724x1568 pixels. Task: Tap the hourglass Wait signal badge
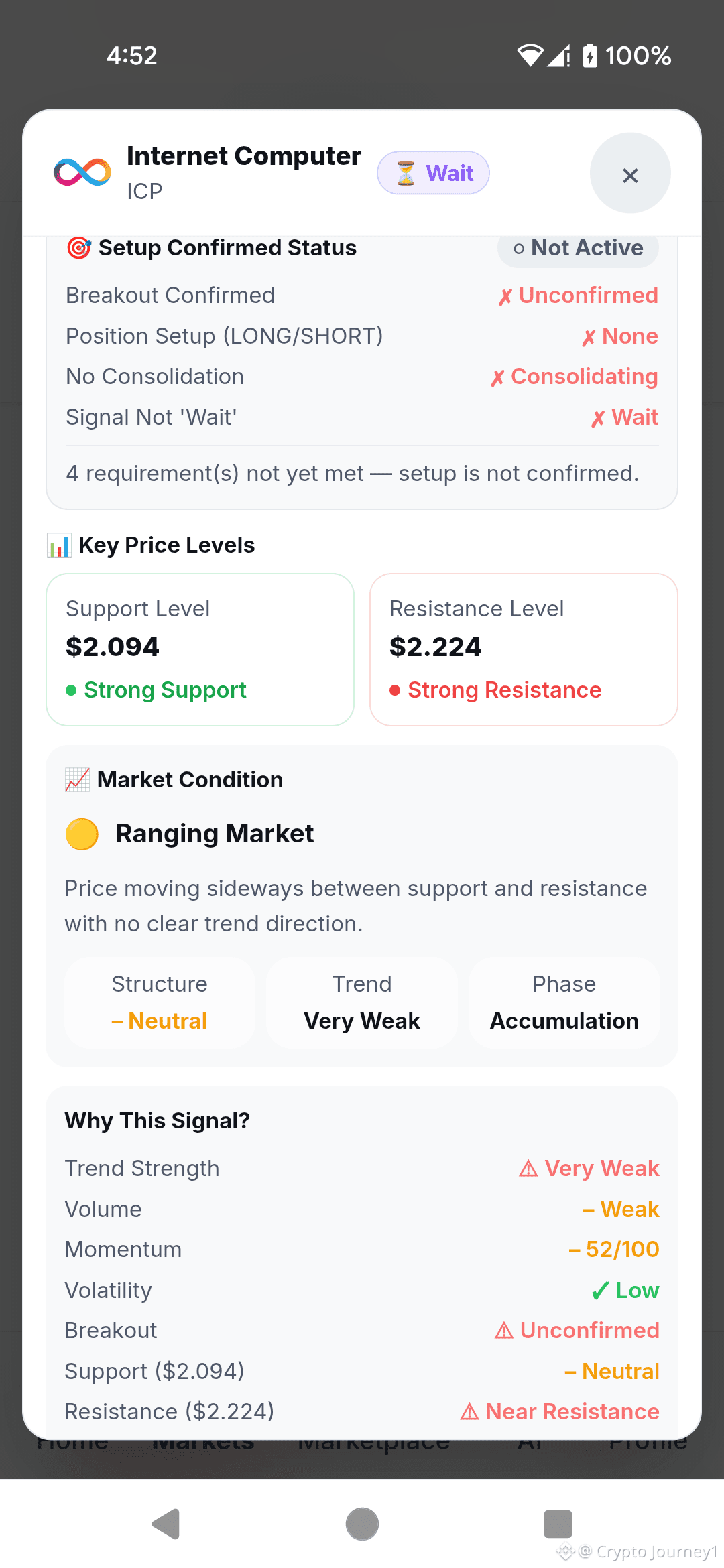click(433, 173)
